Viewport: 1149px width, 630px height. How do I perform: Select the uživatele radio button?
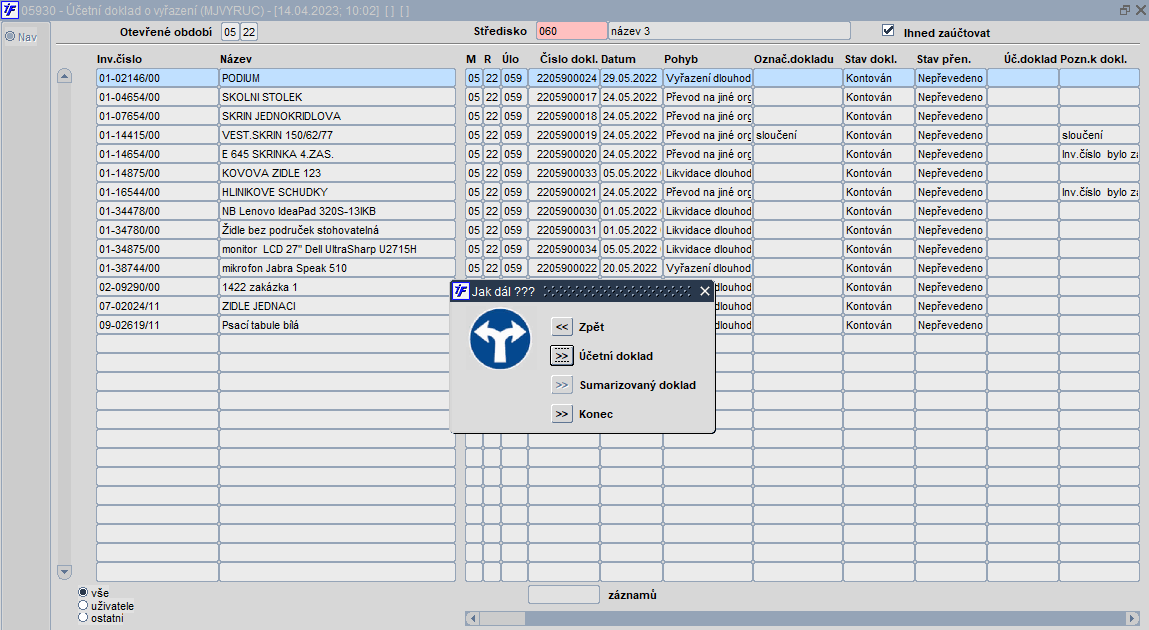[x=83, y=605]
